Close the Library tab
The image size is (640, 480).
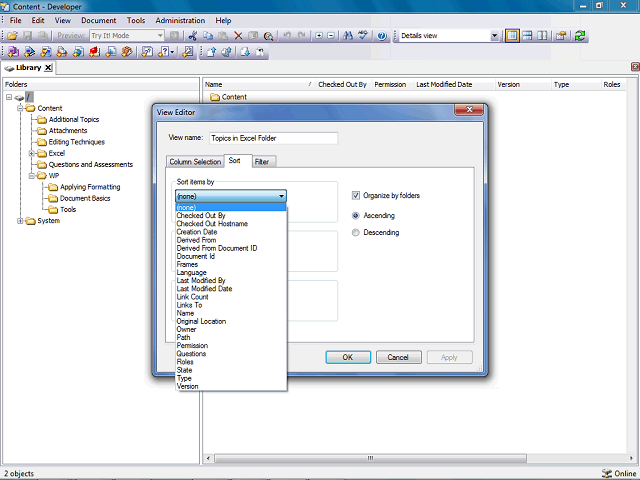coord(48,68)
